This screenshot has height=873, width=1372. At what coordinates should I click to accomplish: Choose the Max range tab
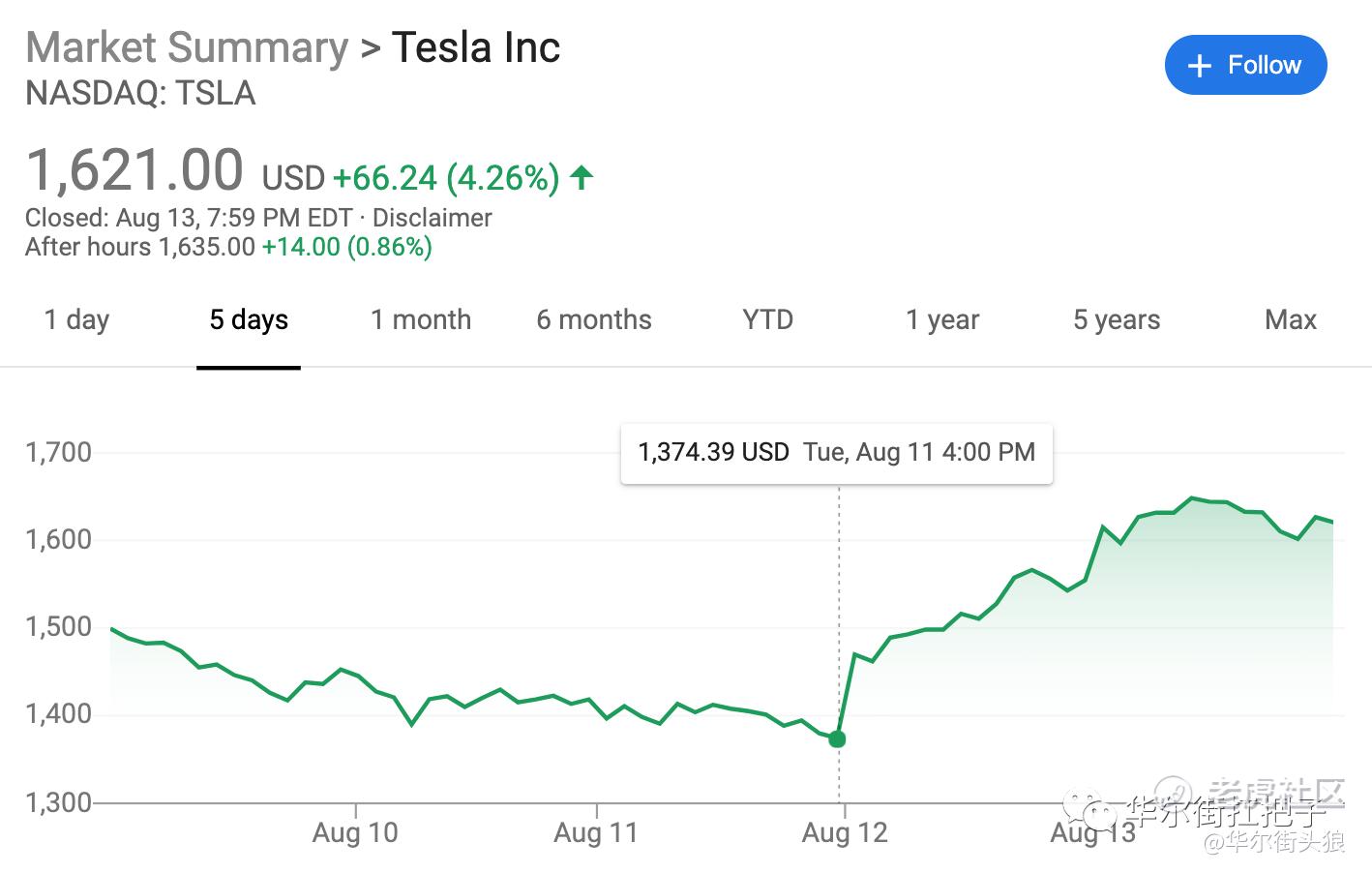(1291, 320)
